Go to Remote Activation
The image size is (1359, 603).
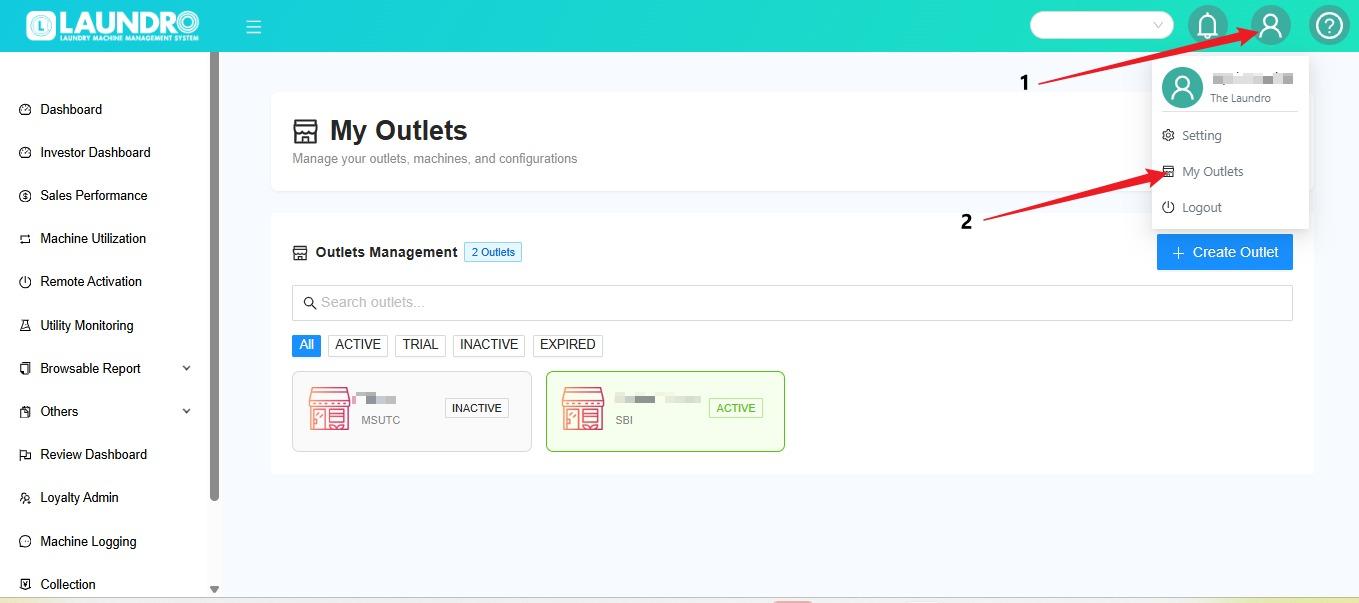pyautogui.click(x=91, y=282)
